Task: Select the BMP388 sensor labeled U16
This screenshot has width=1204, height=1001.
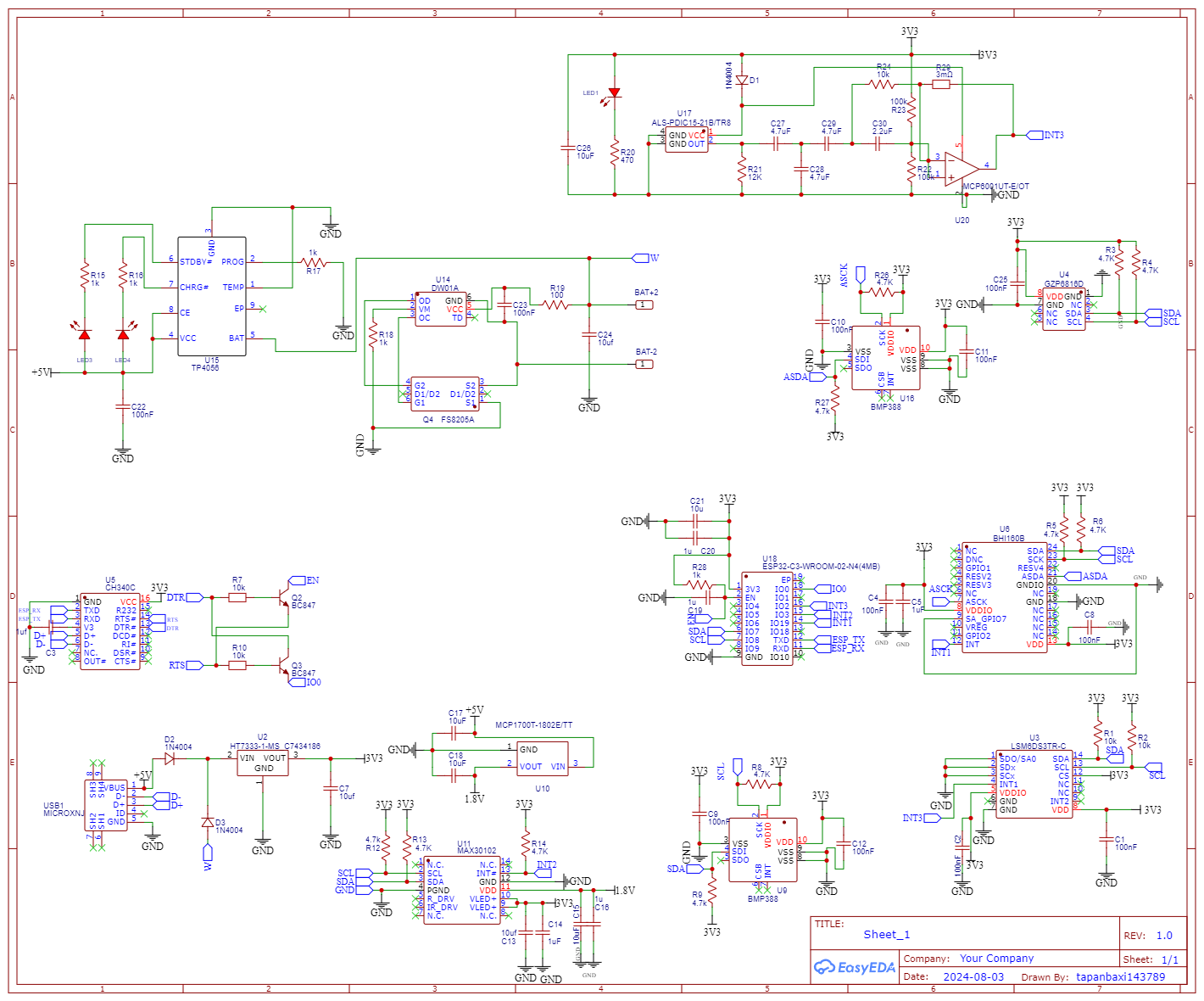Action: coord(885,358)
